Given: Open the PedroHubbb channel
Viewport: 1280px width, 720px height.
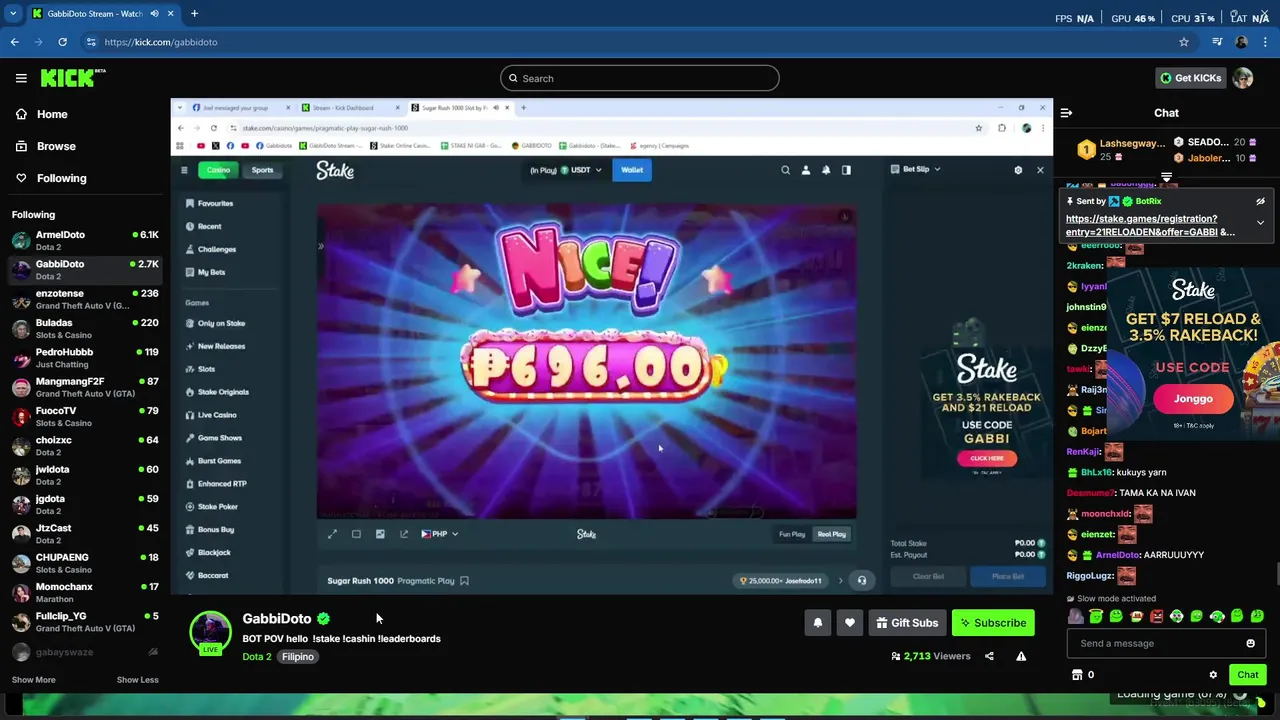Looking at the screenshot, I should [85, 357].
